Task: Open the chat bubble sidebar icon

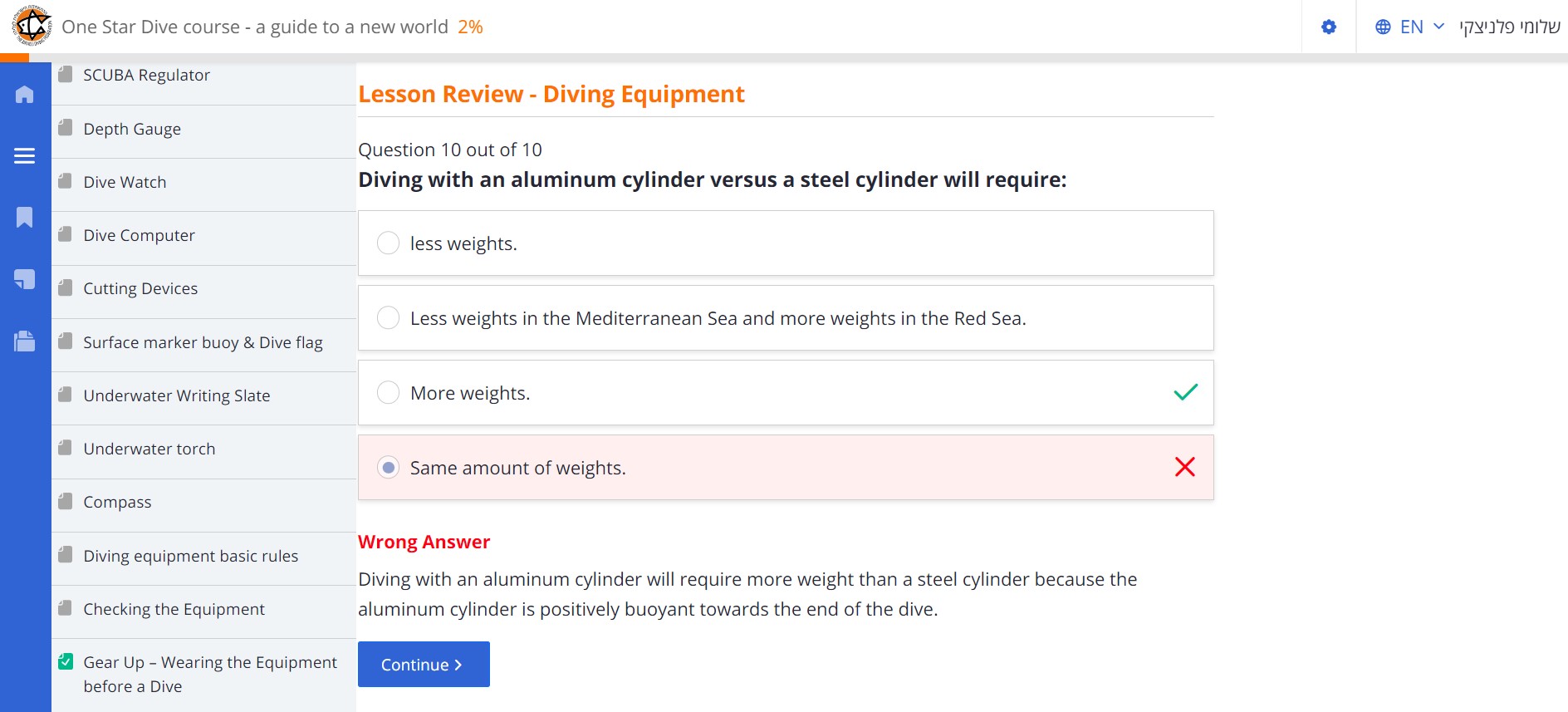Action: click(x=25, y=279)
